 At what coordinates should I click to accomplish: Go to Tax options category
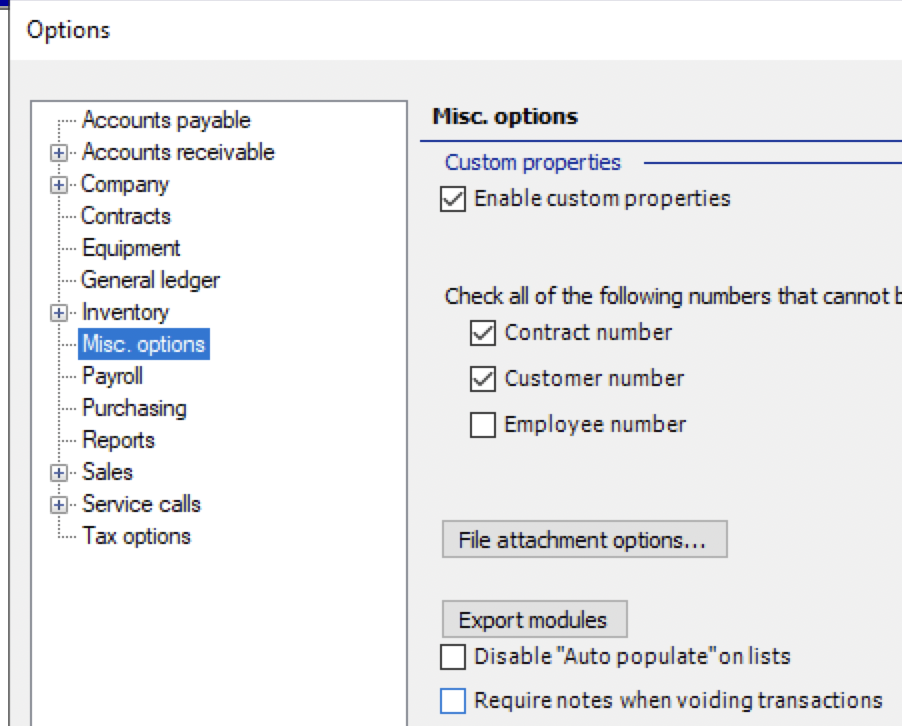coord(136,536)
